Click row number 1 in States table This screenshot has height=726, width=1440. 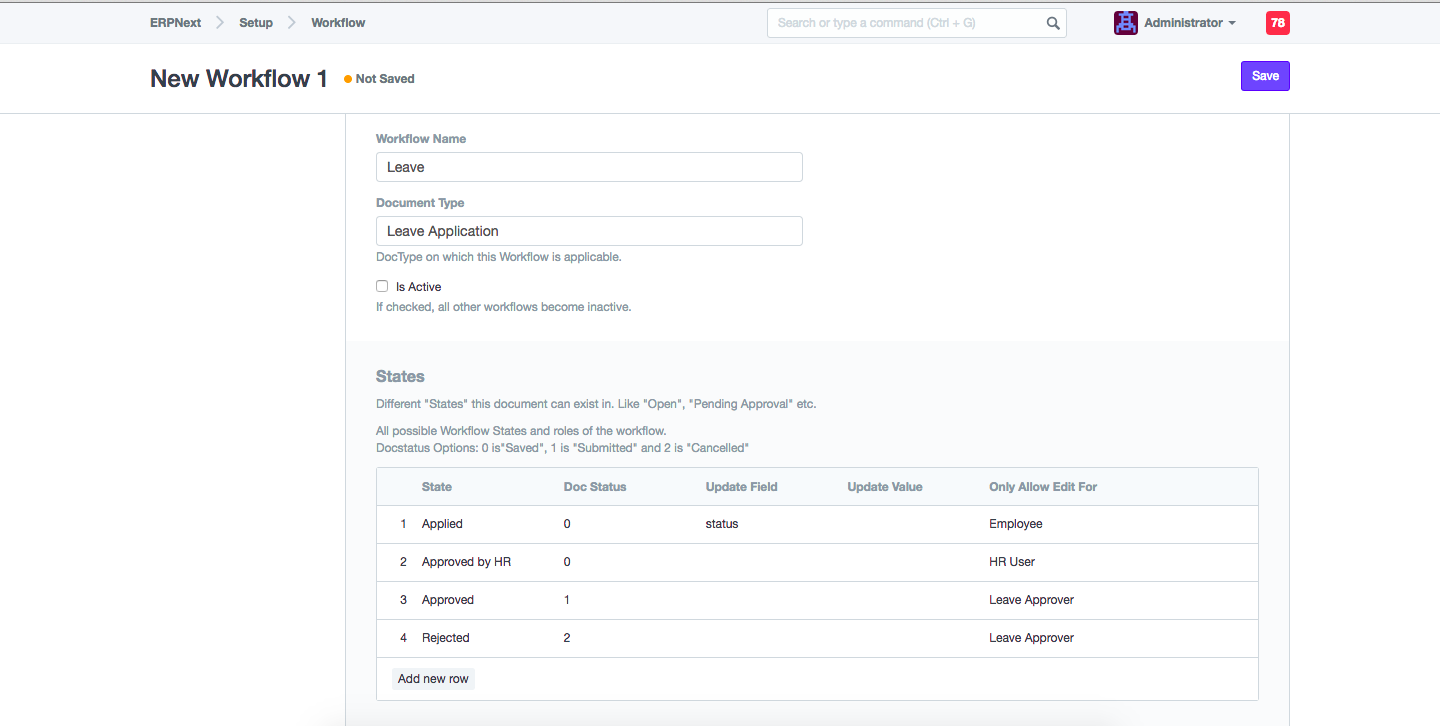coord(404,524)
